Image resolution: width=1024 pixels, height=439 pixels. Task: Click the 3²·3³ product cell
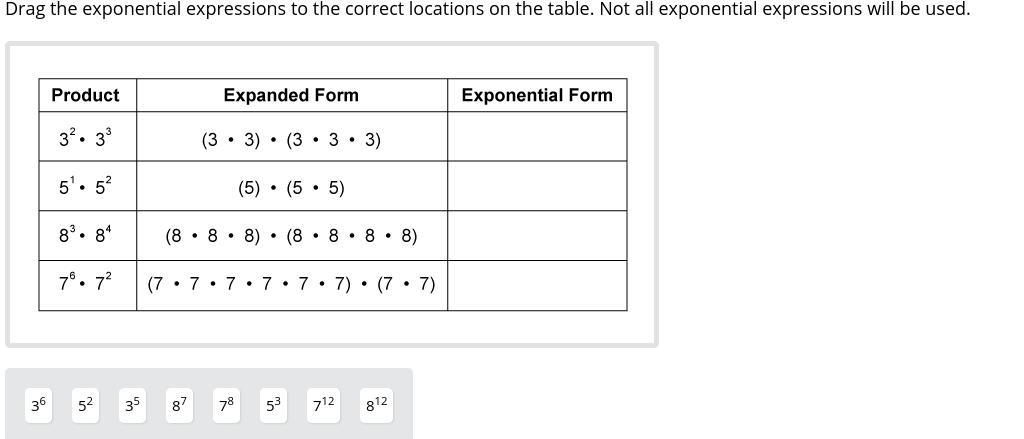[88, 137]
